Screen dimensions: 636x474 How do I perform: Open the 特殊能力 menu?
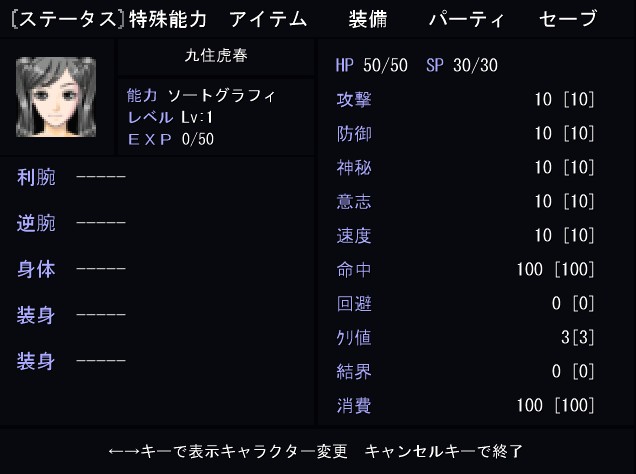(x=168, y=19)
